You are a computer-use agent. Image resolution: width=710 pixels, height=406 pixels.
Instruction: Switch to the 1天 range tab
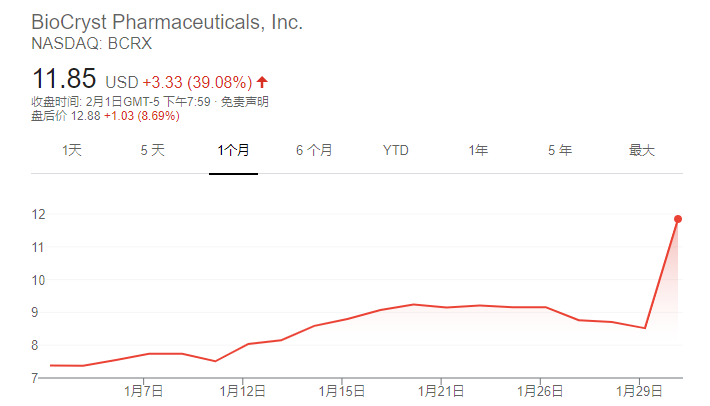[72, 150]
